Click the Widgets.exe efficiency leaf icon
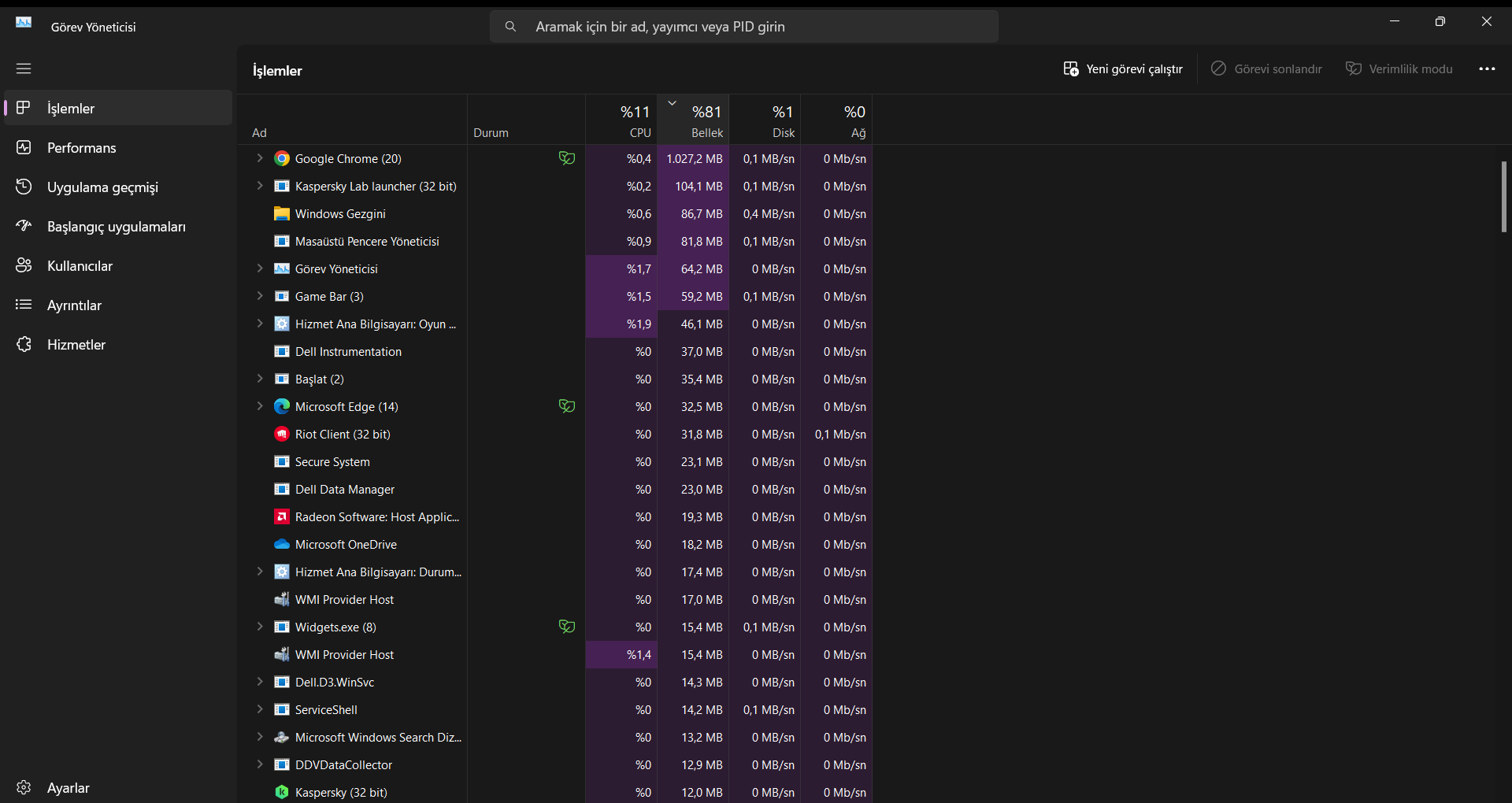The height and width of the screenshot is (803, 1512). coord(567,627)
